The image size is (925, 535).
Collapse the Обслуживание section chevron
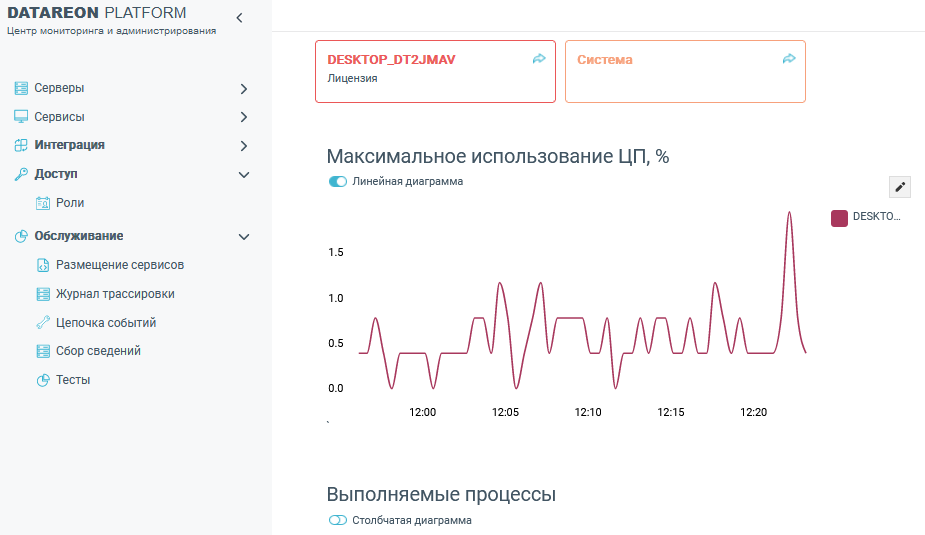pyautogui.click(x=244, y=237)
